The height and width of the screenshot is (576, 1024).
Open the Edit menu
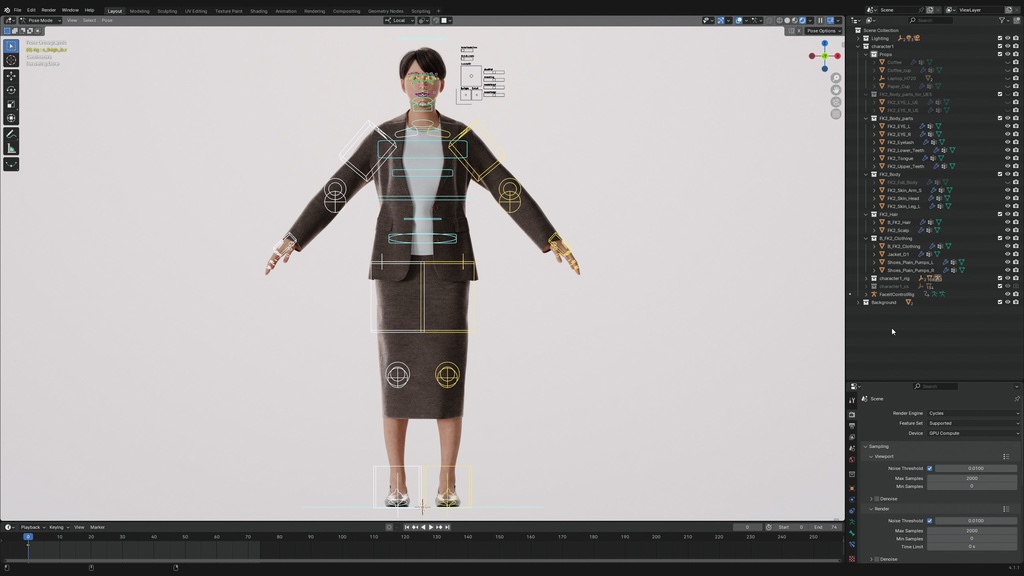(31, 9)
